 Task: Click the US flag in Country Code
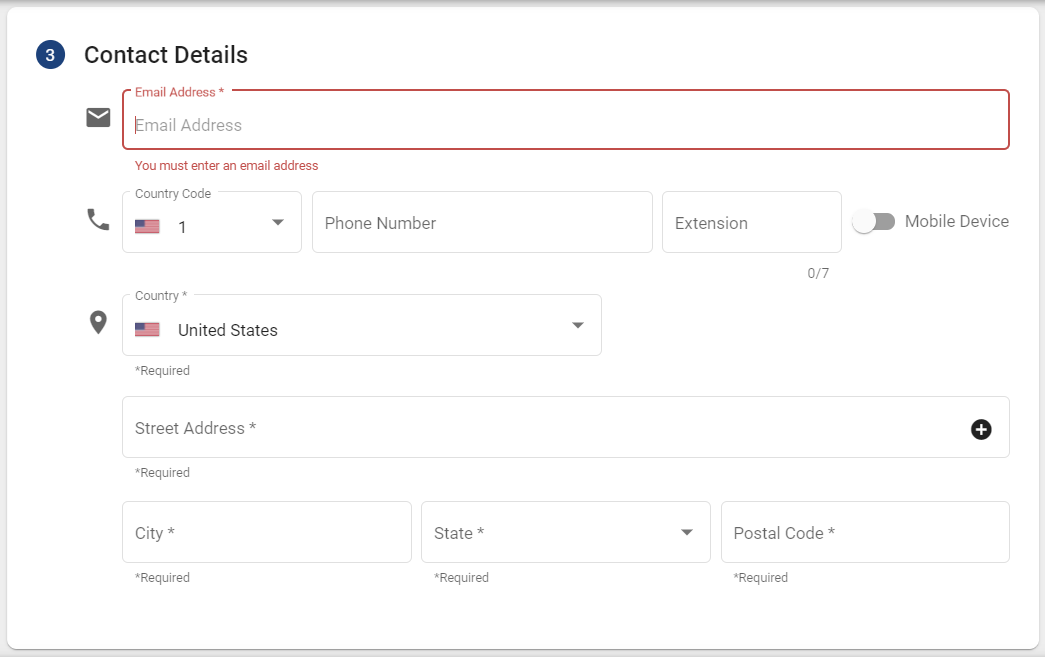click(x=147, y=227)
